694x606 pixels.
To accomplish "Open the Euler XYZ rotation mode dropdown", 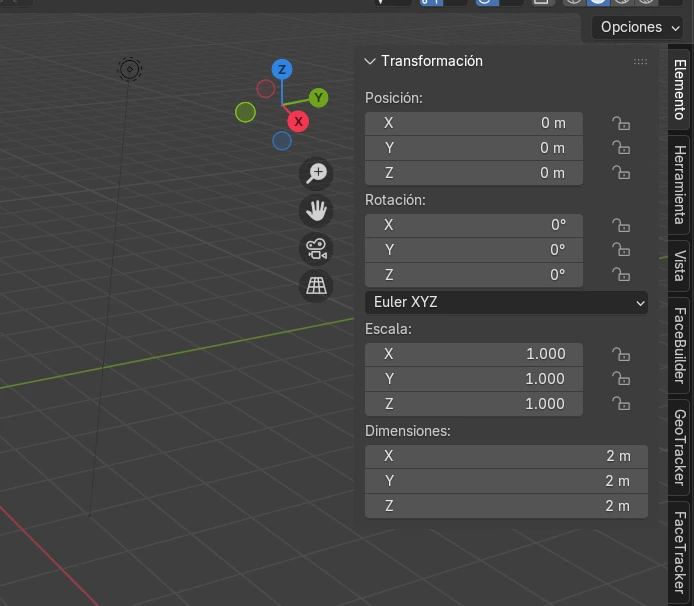I will tap(507, 302).
